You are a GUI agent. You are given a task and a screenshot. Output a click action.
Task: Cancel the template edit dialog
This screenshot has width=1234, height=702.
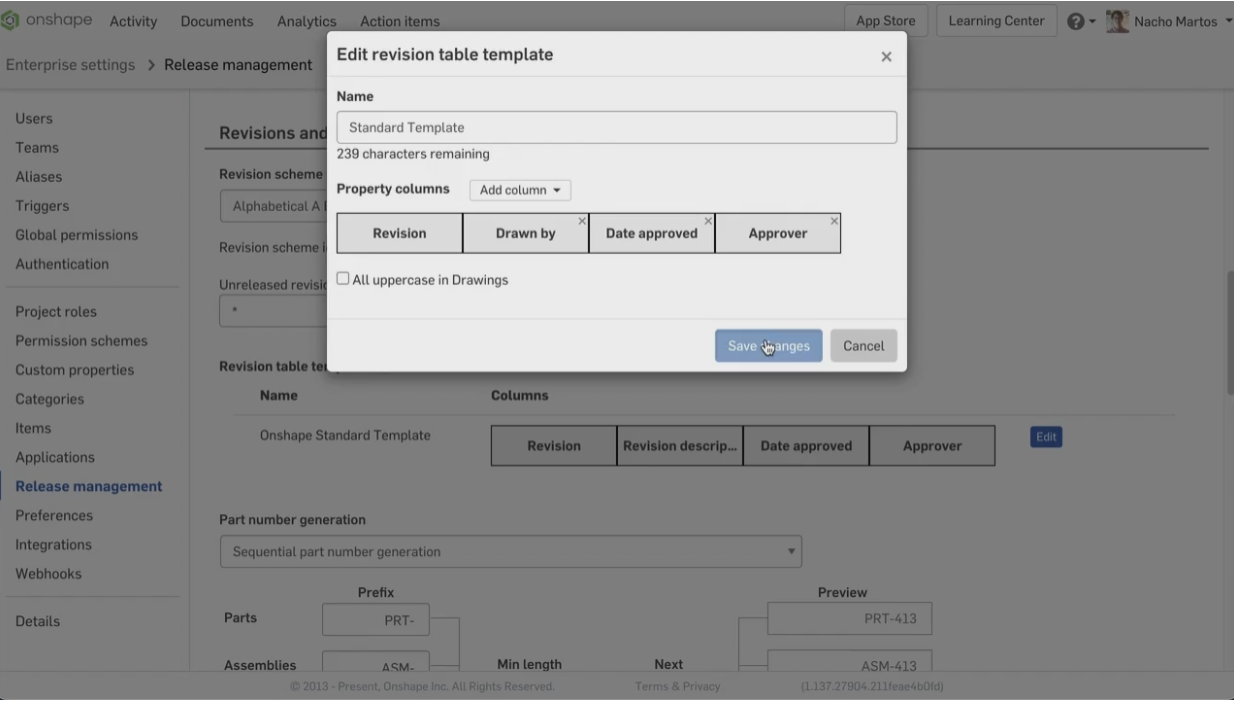coord(863,346)
